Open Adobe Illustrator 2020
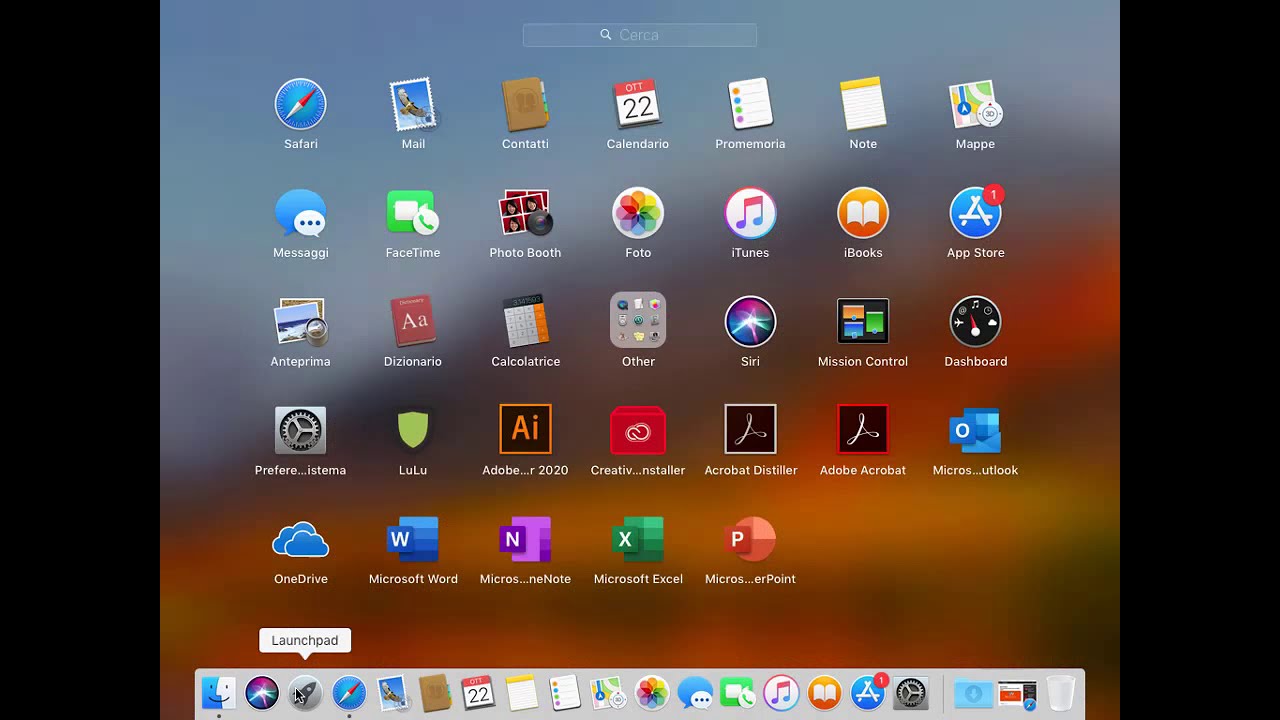The height and width of the screenshot is (720, 1280). 525,430
